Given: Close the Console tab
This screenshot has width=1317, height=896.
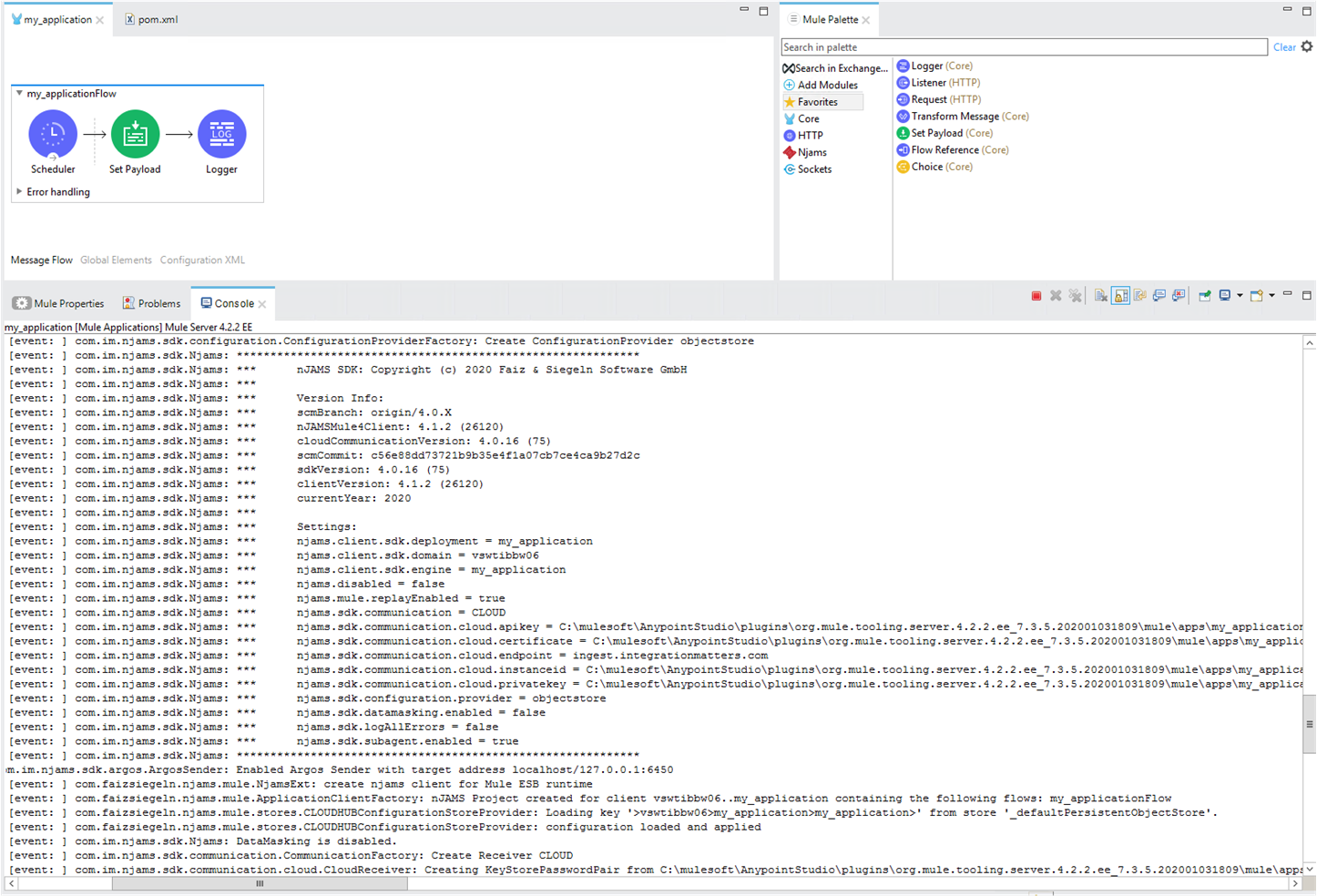Looking at the screenshot, I should tap(262, 304).
